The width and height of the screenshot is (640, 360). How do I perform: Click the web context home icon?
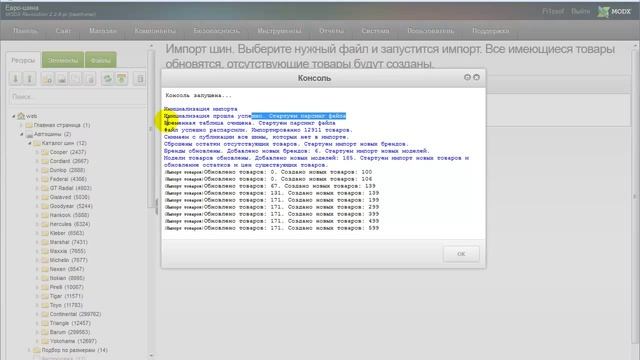[x=21, y=116]
